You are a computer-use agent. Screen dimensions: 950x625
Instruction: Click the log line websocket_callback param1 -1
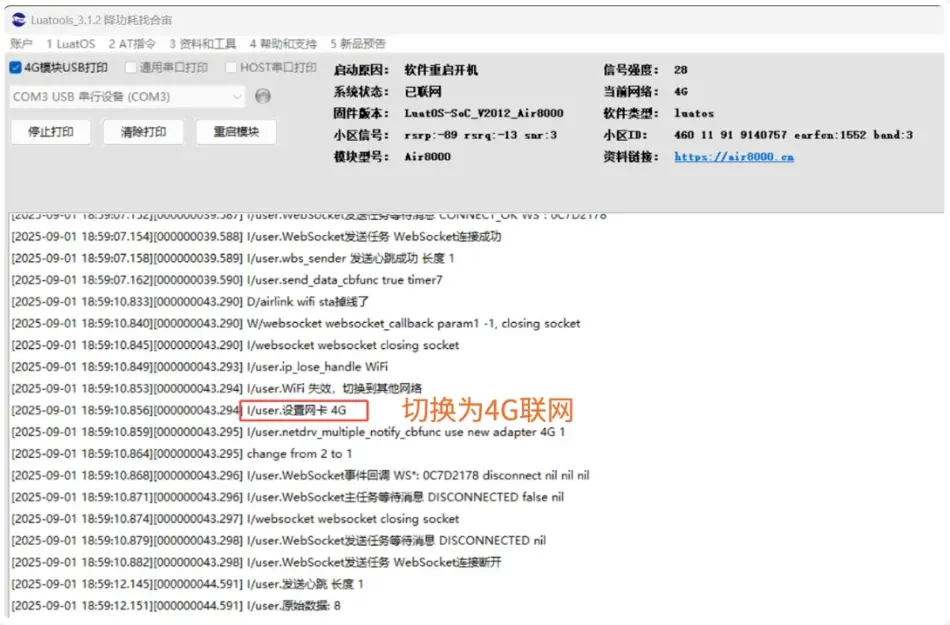pos(296,323)
